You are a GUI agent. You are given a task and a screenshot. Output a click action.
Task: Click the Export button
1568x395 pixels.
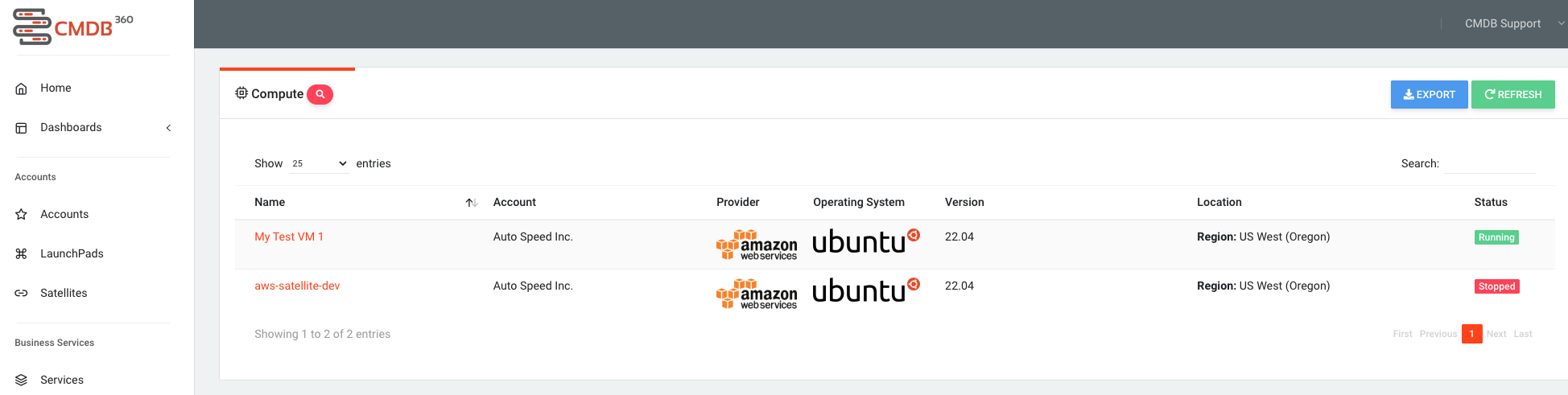point(1429,94)
